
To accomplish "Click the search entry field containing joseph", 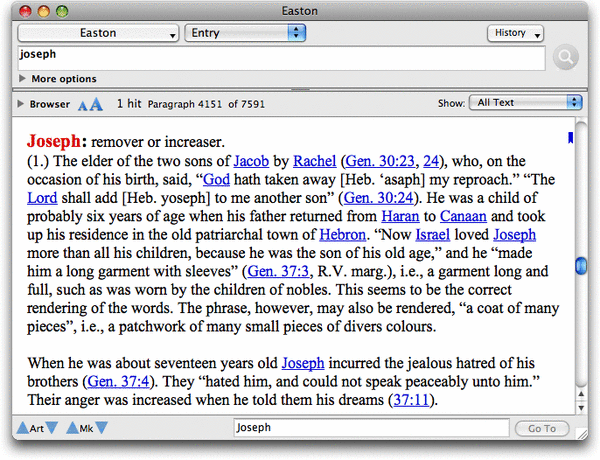I will [x=281, y=59].
